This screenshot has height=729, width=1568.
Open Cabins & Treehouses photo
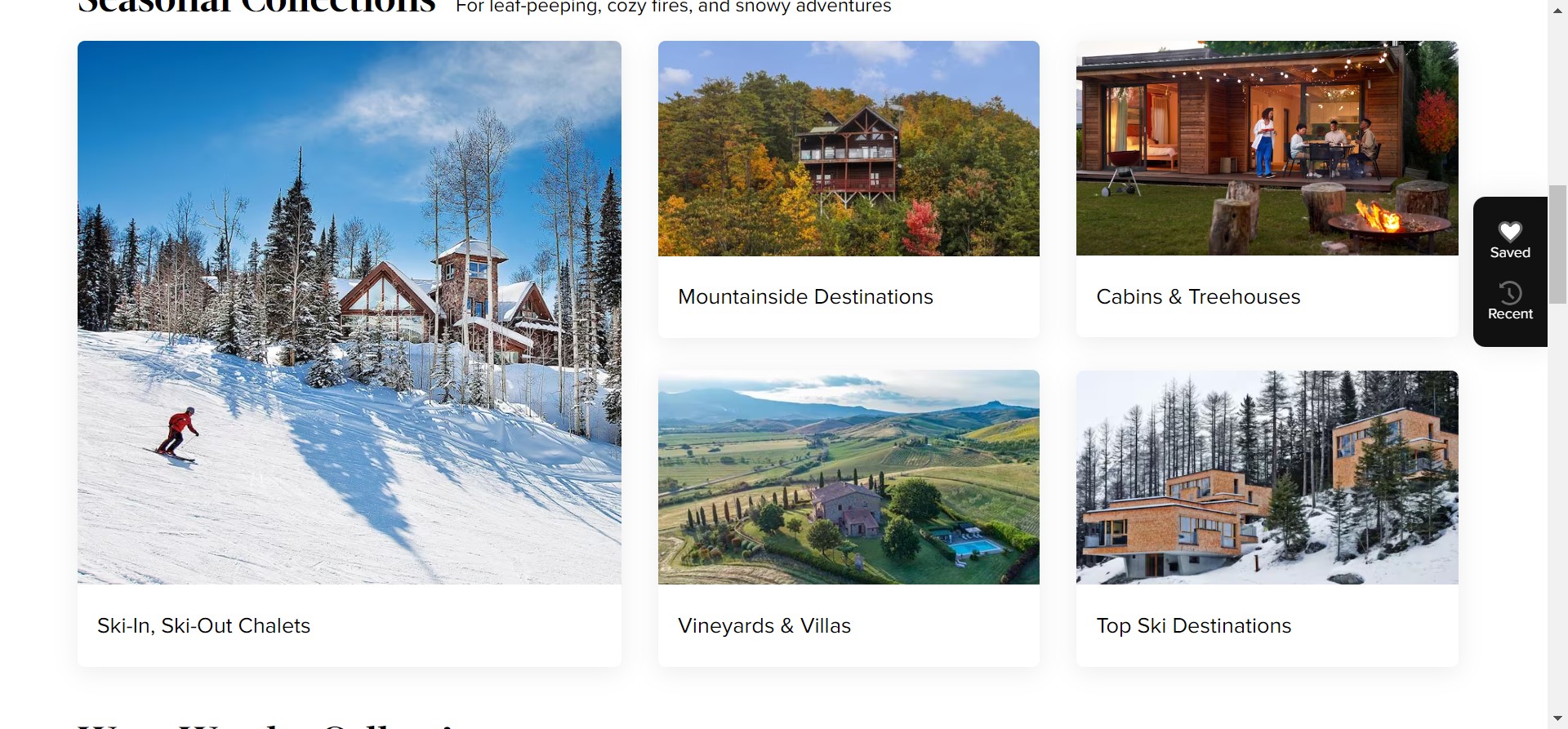(1267, 149)
